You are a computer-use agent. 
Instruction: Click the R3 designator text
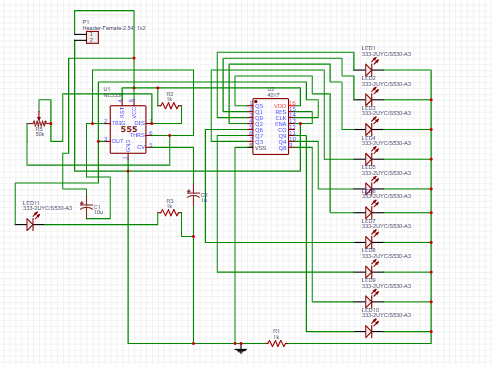[x=170, y=201]
